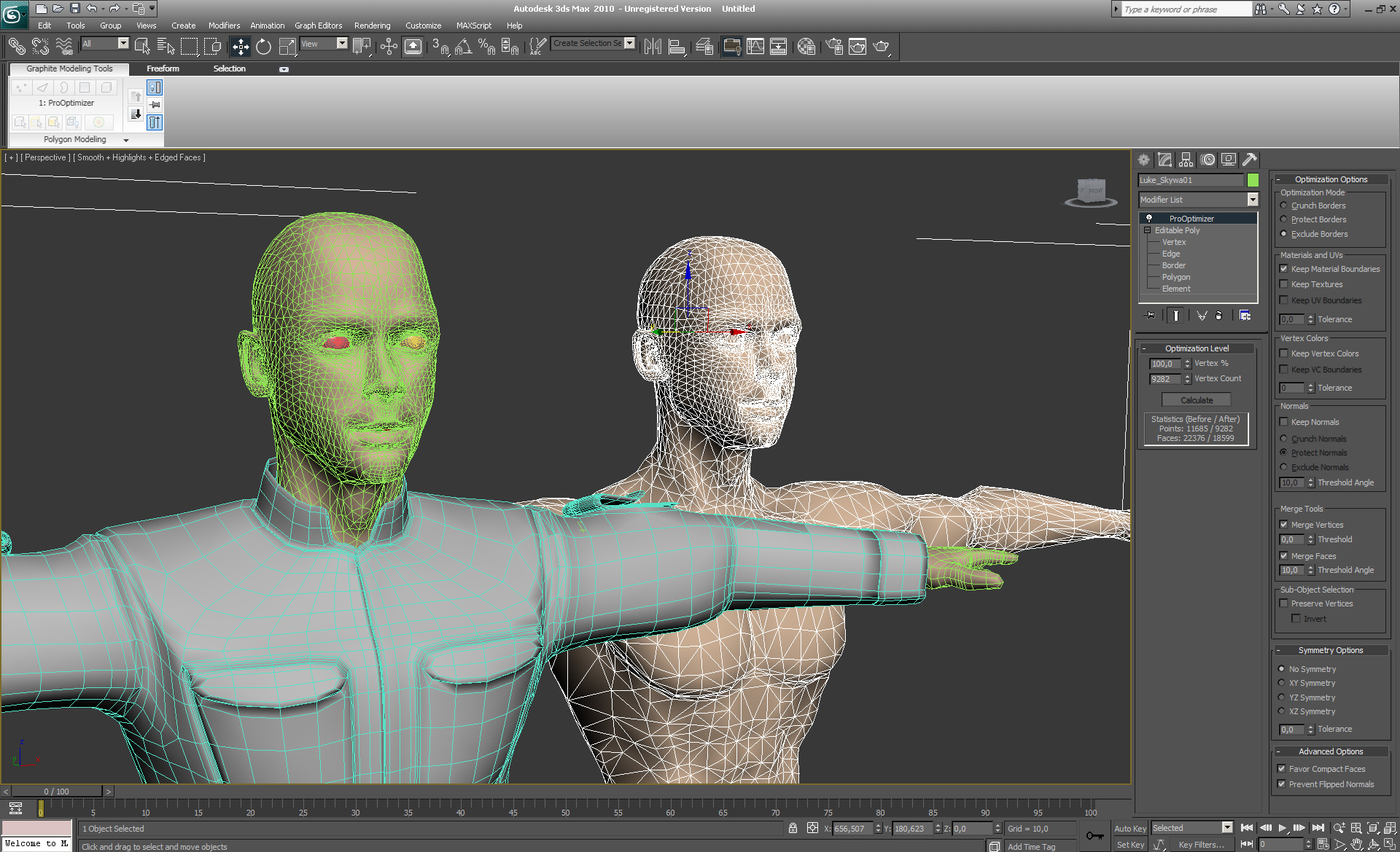Expand the Polygon Modeling panel dropdown
The height and width of the screenshot is (852, 1400).
126,140
